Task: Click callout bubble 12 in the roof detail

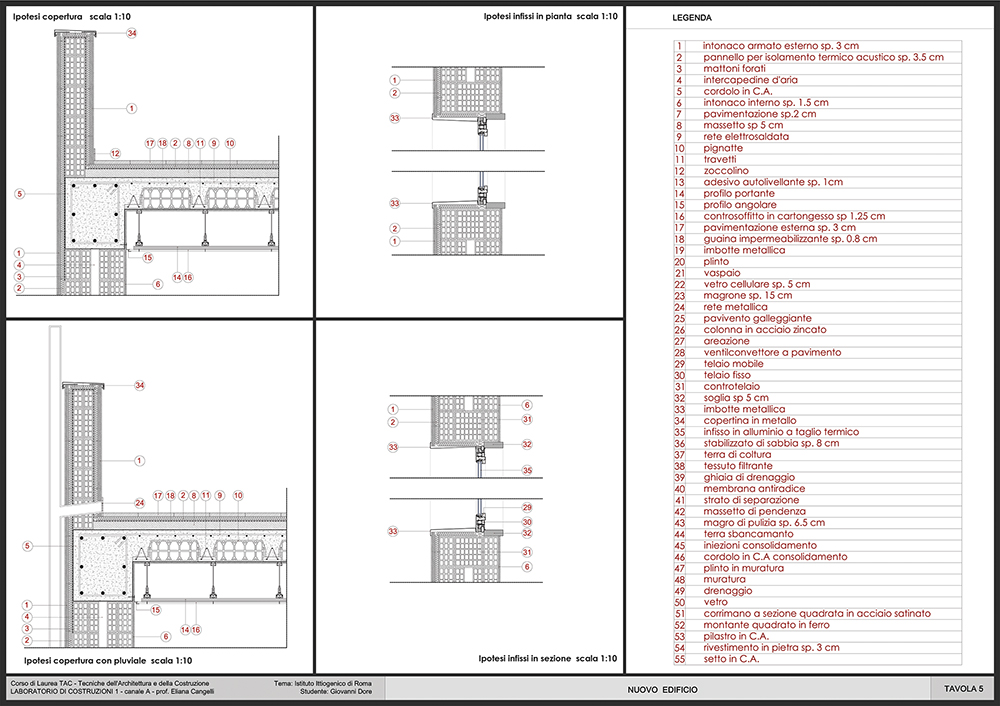Action: tap(116, 154)
